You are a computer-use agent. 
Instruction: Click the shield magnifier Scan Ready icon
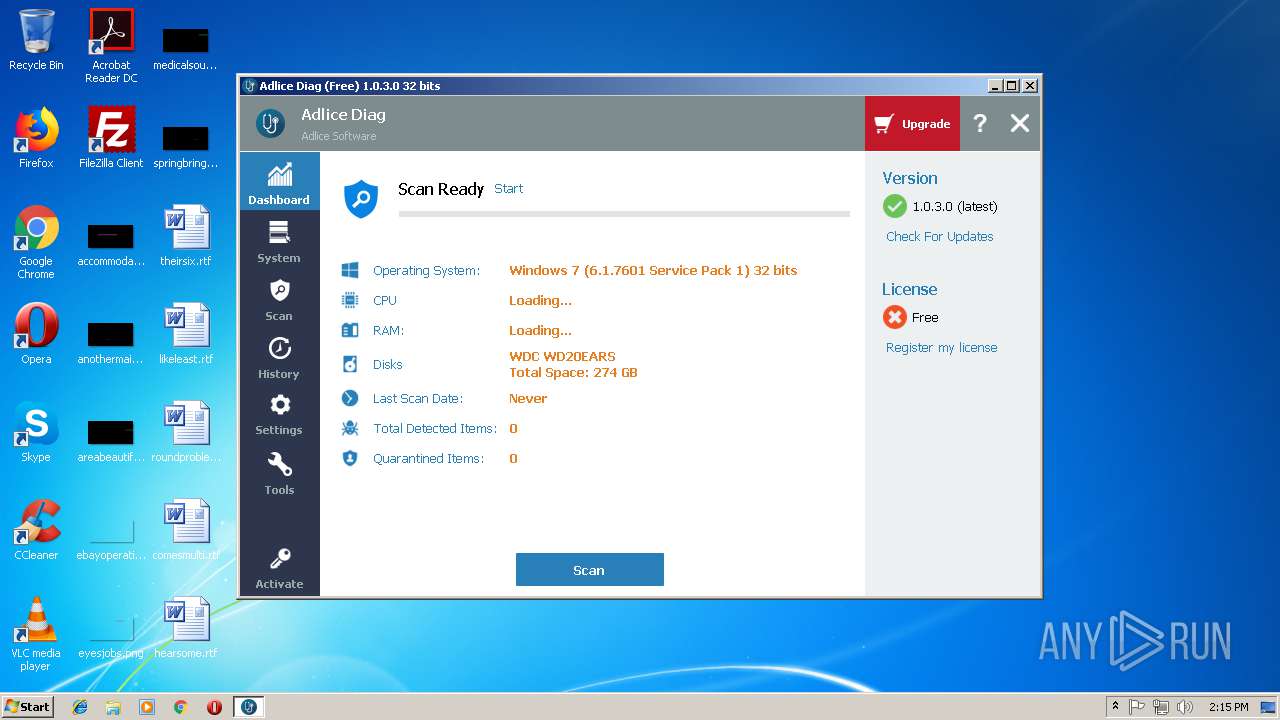point(361,199)
